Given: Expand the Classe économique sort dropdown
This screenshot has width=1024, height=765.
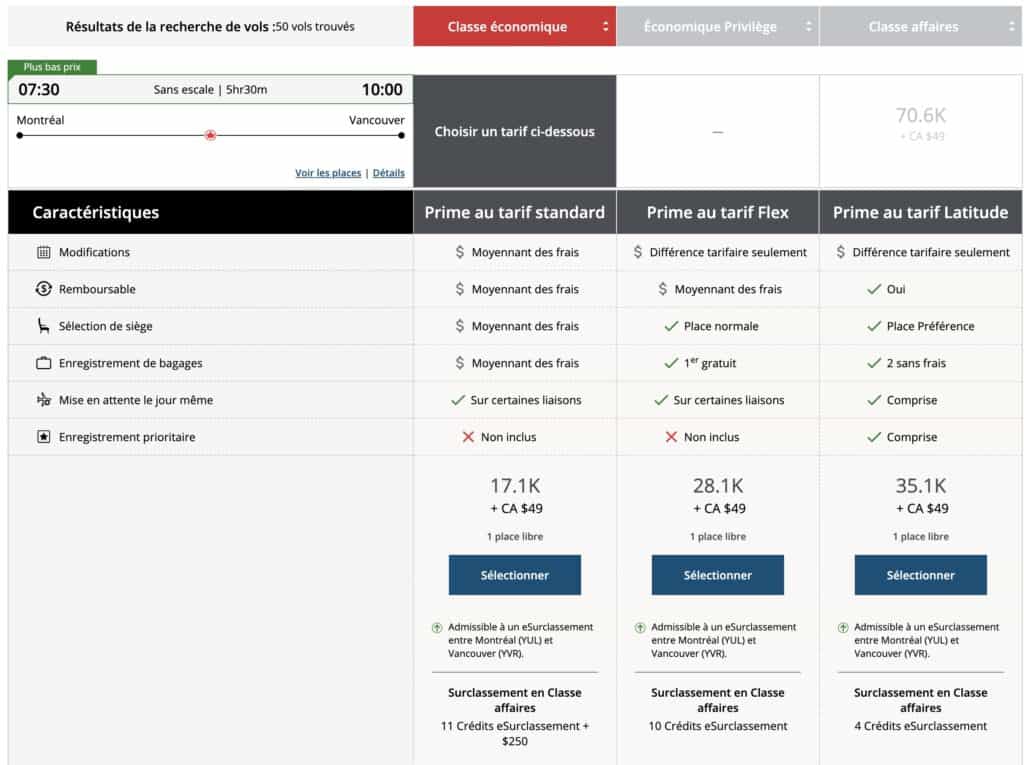Looking at the screenshot, I should point(605,27).
